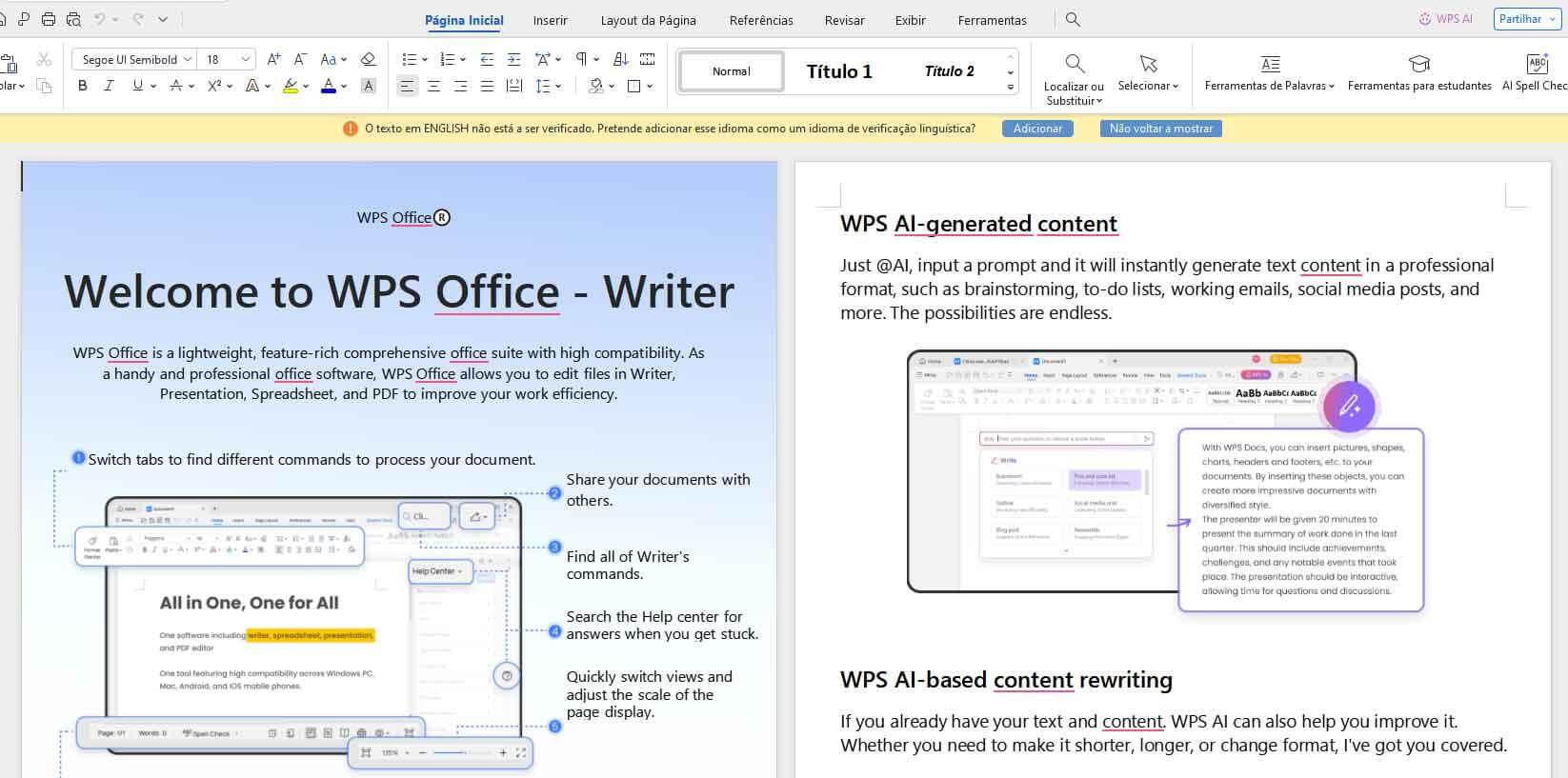Click the AI writing screenshot image
Screen dimensions: 1568x778
pos(1165,481)
